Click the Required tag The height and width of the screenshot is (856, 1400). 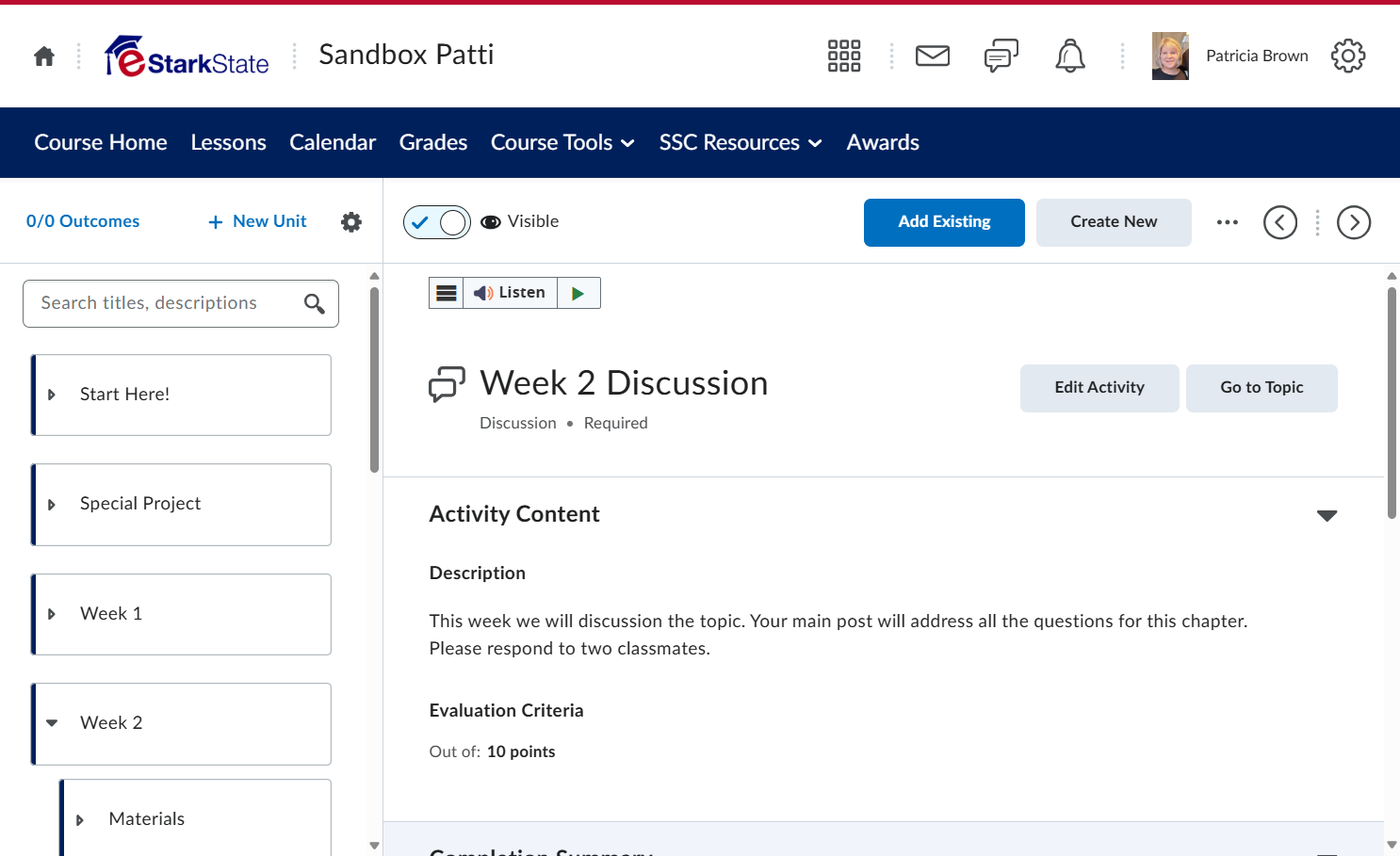click(615, 424)
